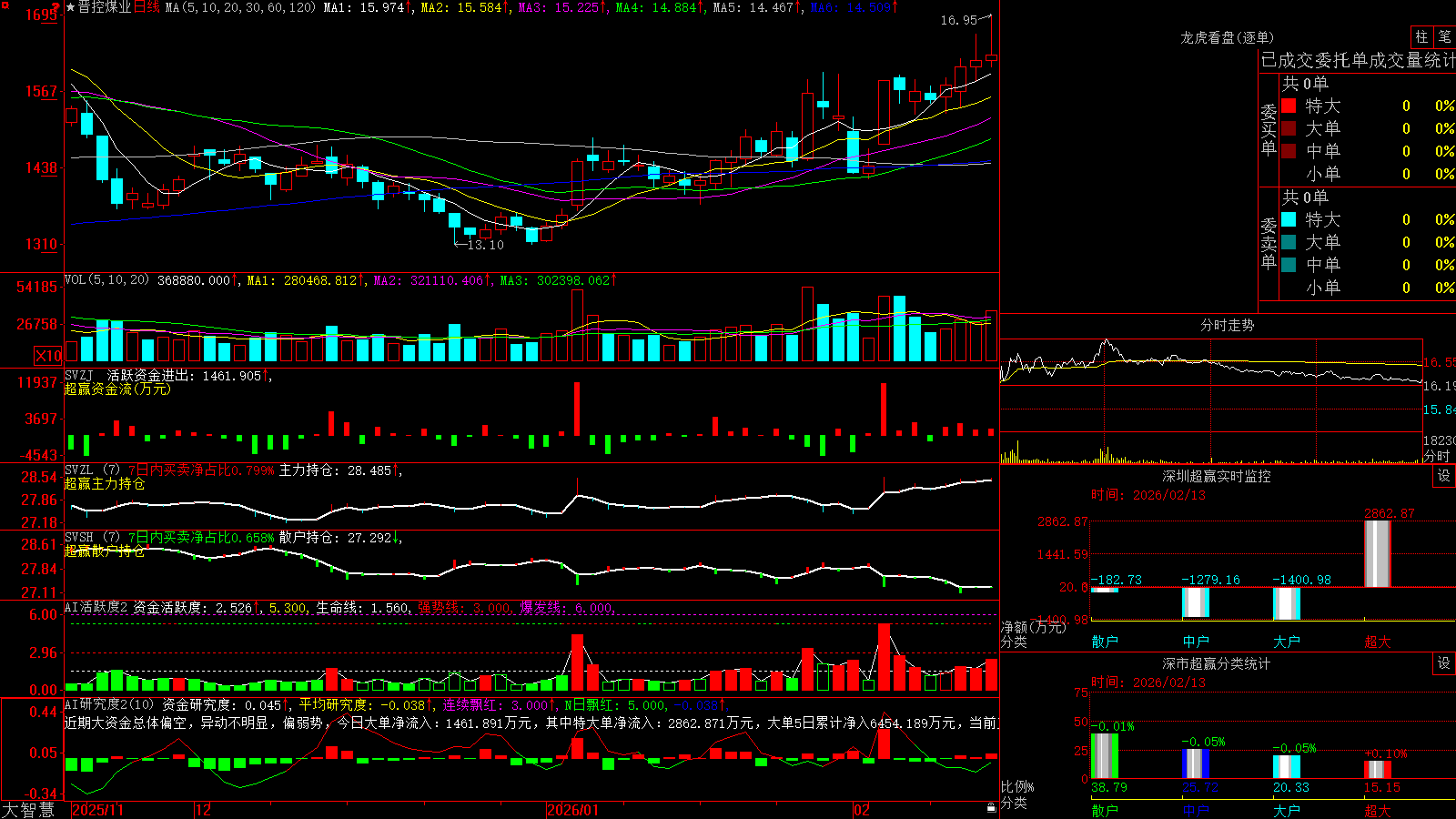Image resolution: width=1456 pixels, height=819 pixels.
Task: Click the SVSH indicator label
Action: (x=79, y=537)
